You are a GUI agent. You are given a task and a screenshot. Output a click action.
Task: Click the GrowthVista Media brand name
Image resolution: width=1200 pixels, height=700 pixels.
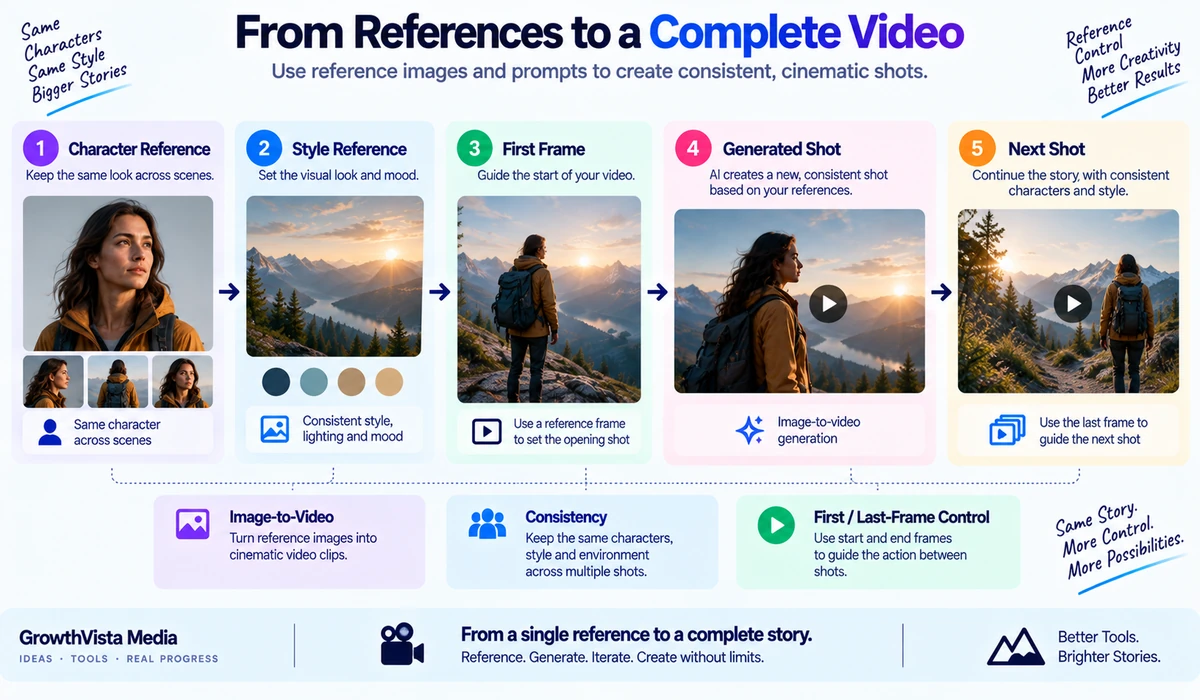(98, 637)
